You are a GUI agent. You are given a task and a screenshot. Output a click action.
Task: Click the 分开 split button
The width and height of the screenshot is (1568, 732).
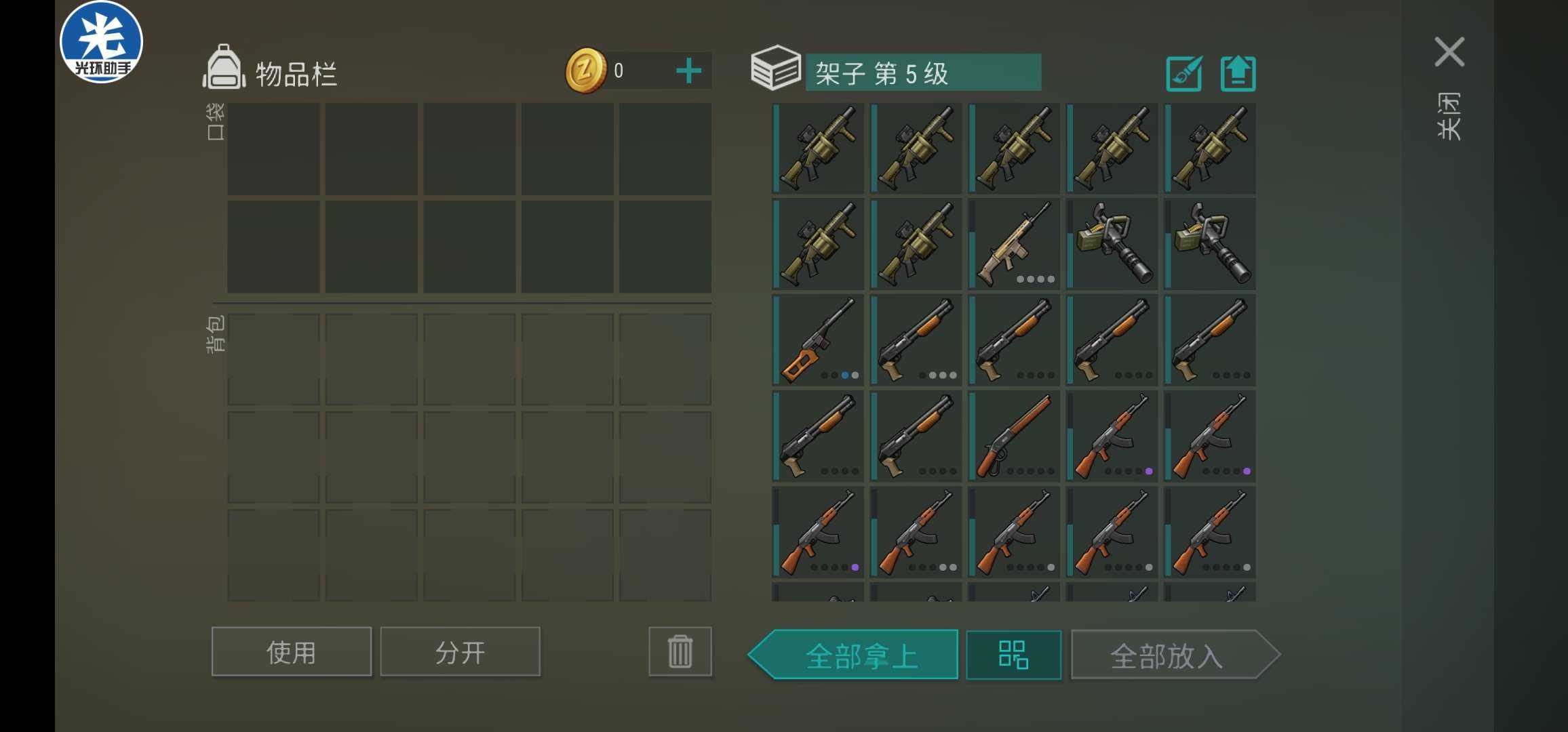(460, 651)
